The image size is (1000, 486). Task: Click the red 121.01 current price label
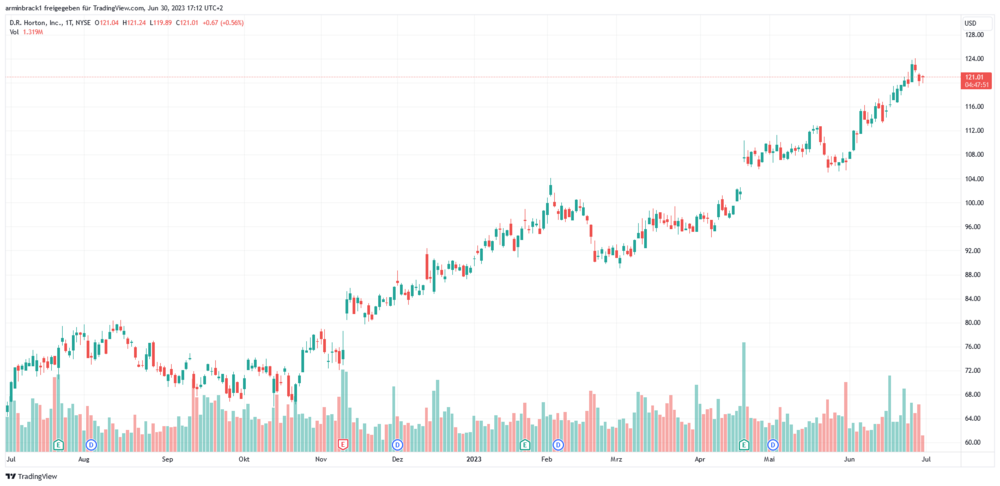coord(974,77)
